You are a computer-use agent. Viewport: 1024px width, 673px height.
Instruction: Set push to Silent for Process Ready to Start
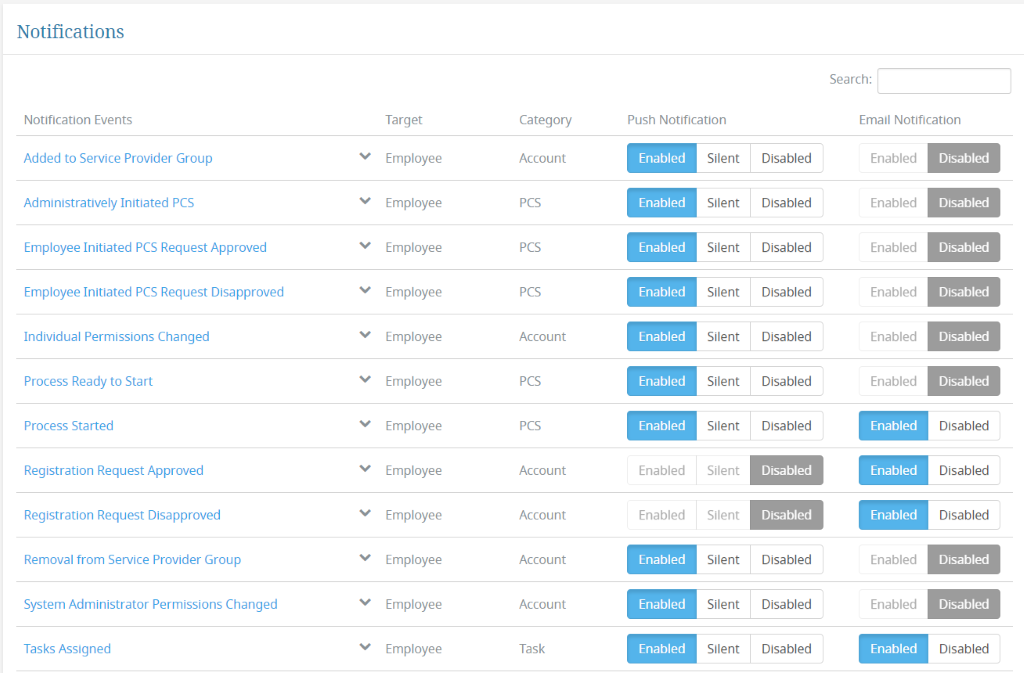(723, 381)
